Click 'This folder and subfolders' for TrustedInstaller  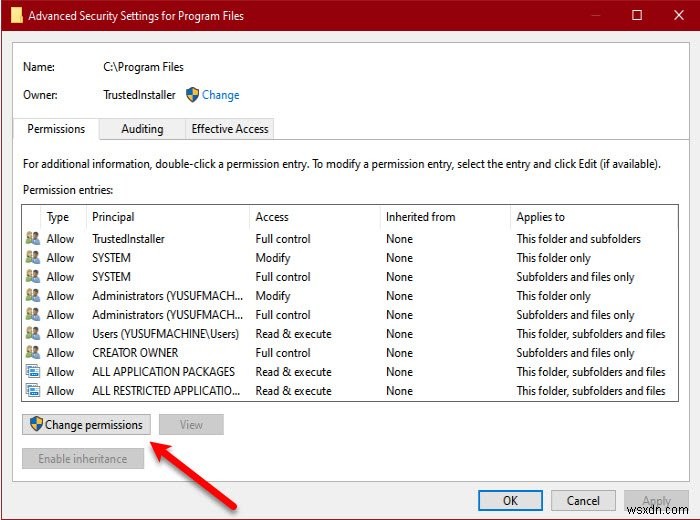coord(579,239)
